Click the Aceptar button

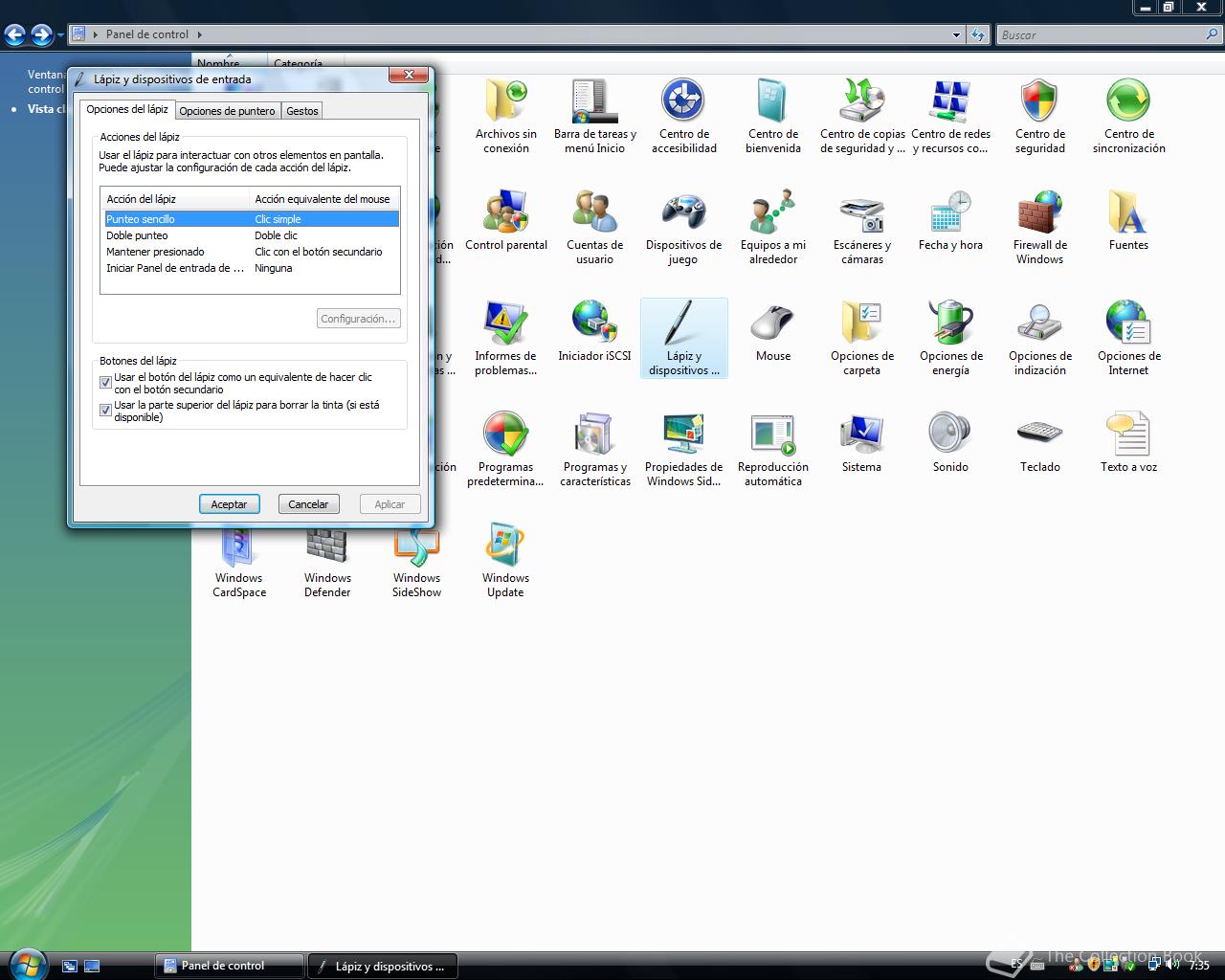click(x=229, y=504)
